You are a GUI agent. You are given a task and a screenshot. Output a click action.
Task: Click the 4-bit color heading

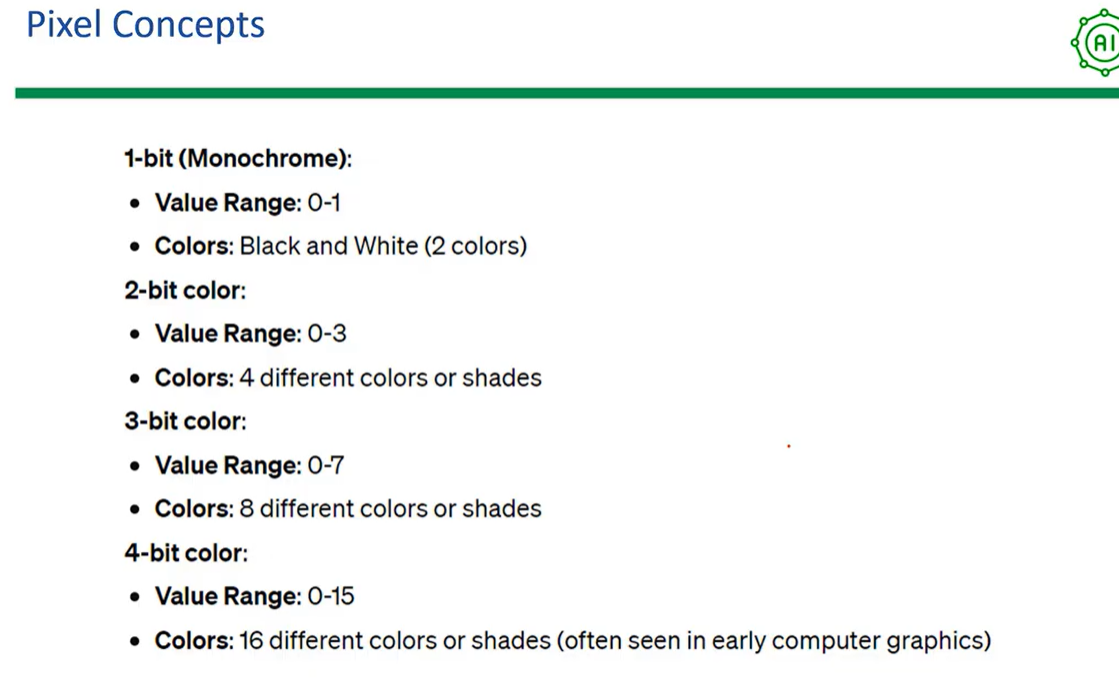[x=186, y=553]
